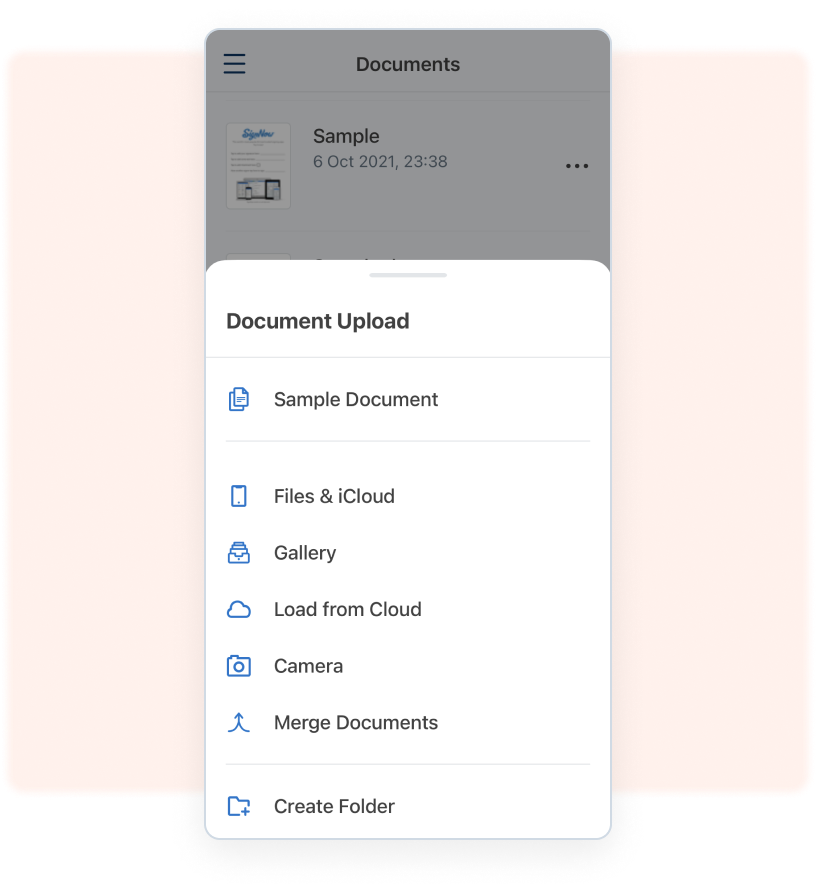Open the hamburger menu
The width and height of the screenshot is (816, 892).
click(x=235, y=65)
